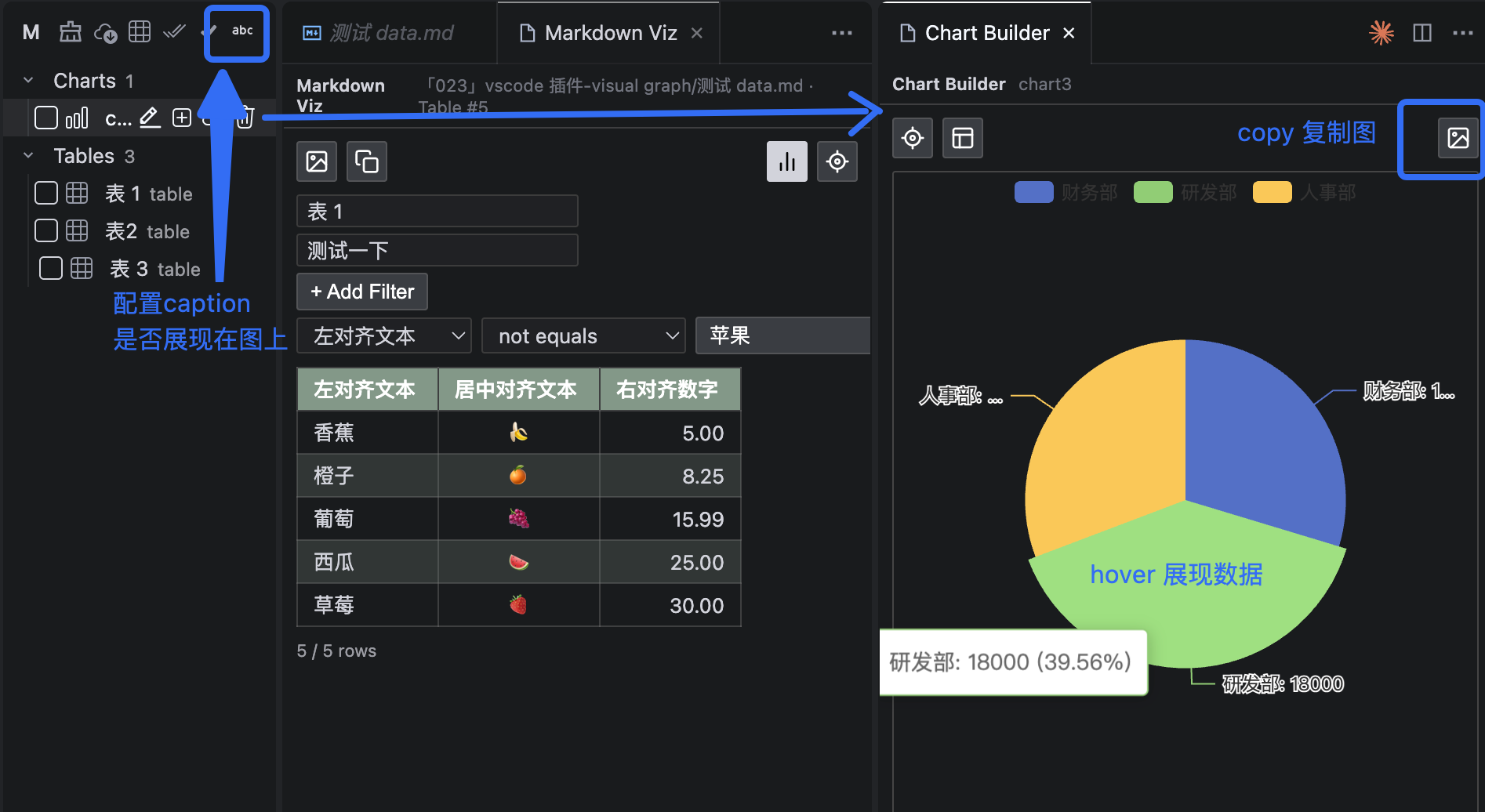Click the image export icon in Markdown Viz
Screen dimensions: 1485x812
pyautogui.click(x=317, y=161)
